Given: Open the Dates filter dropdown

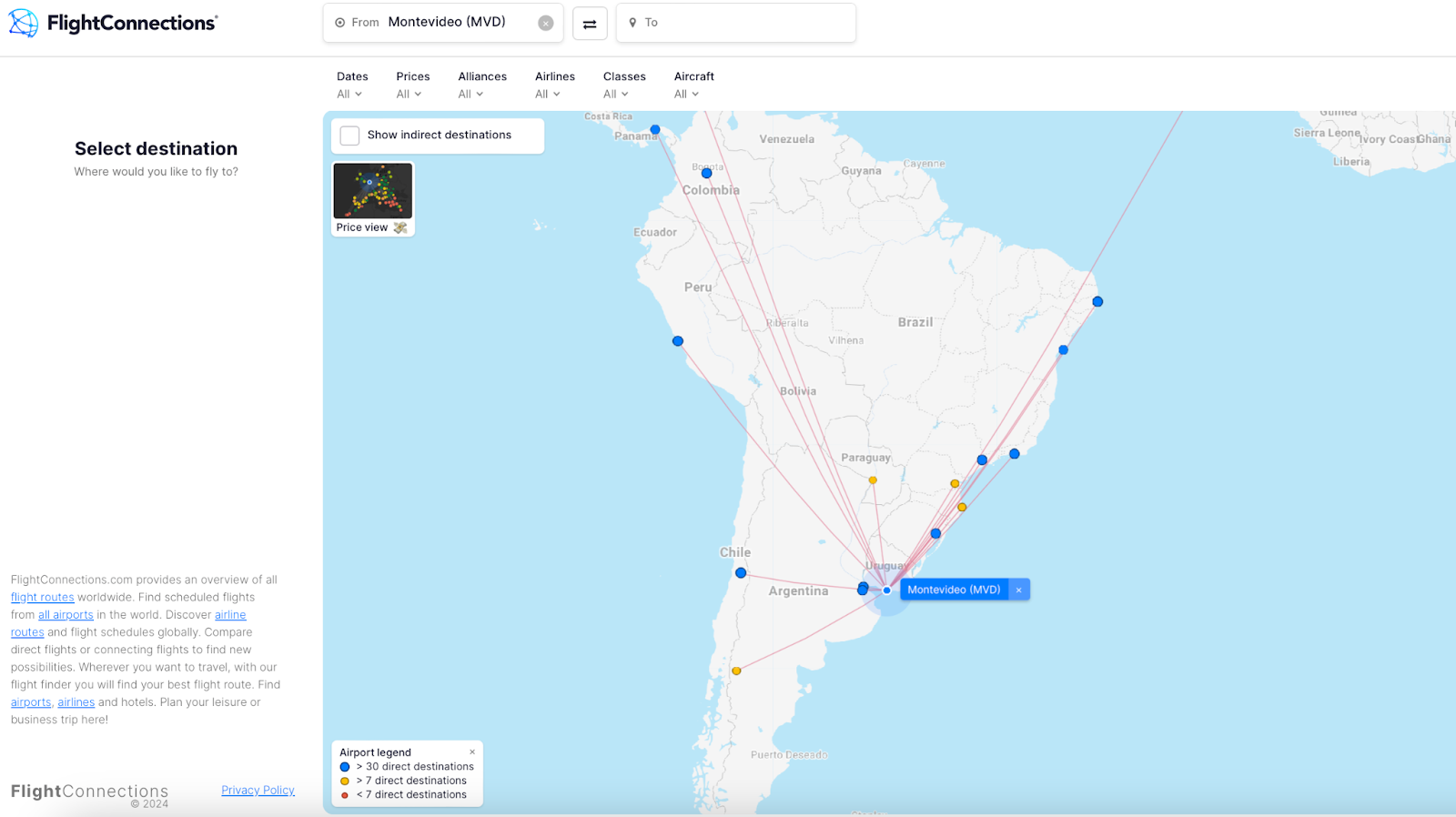Looking at the screenshot, I should pyautogui.click(x=352, y=86).
